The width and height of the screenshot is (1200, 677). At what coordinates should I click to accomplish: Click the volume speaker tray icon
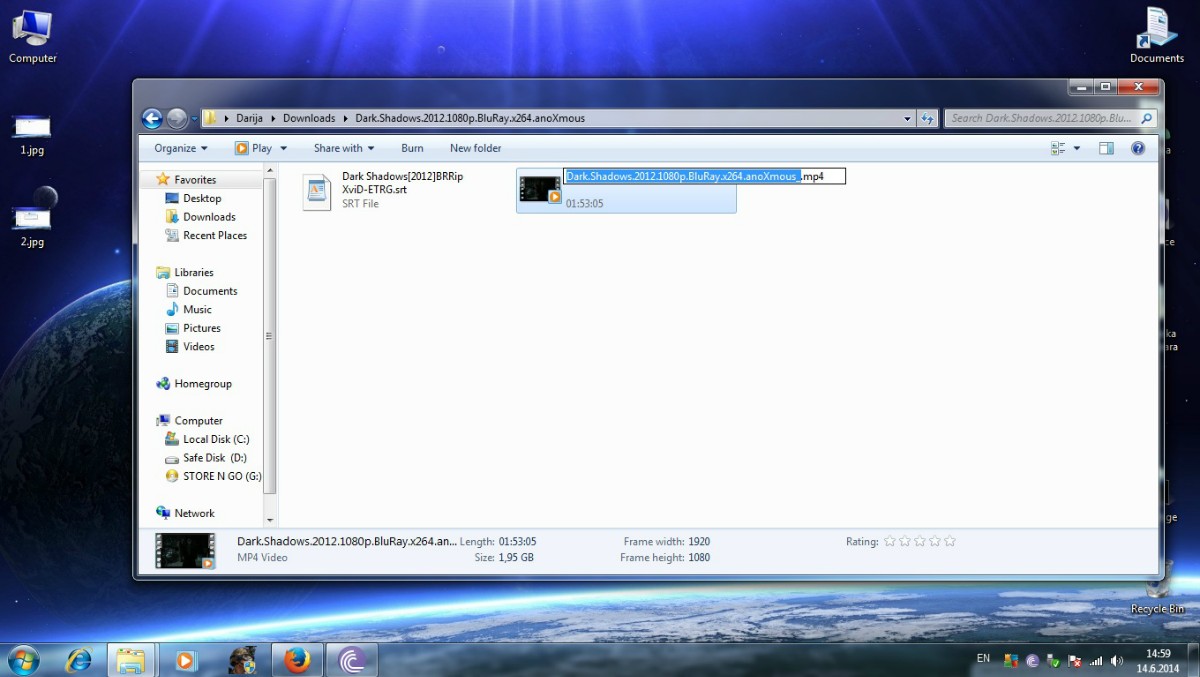click(x=1116, y=661)
